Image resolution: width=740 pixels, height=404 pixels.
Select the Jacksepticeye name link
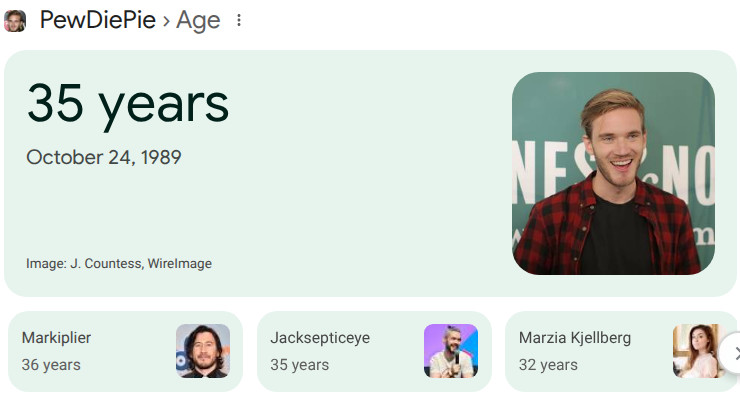point(320,338)
